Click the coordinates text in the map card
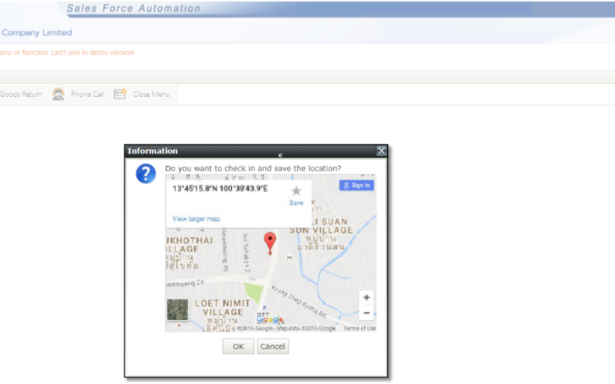The width and height of the screenshot is (615, 384). pos(220,189)
